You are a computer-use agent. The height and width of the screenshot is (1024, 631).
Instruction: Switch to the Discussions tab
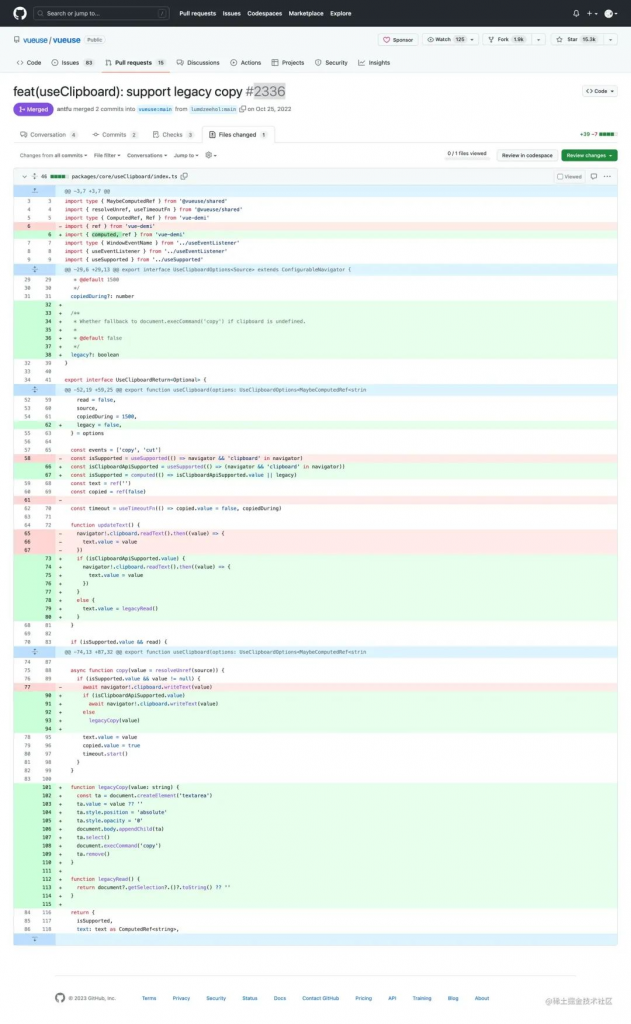click(198, 63)
